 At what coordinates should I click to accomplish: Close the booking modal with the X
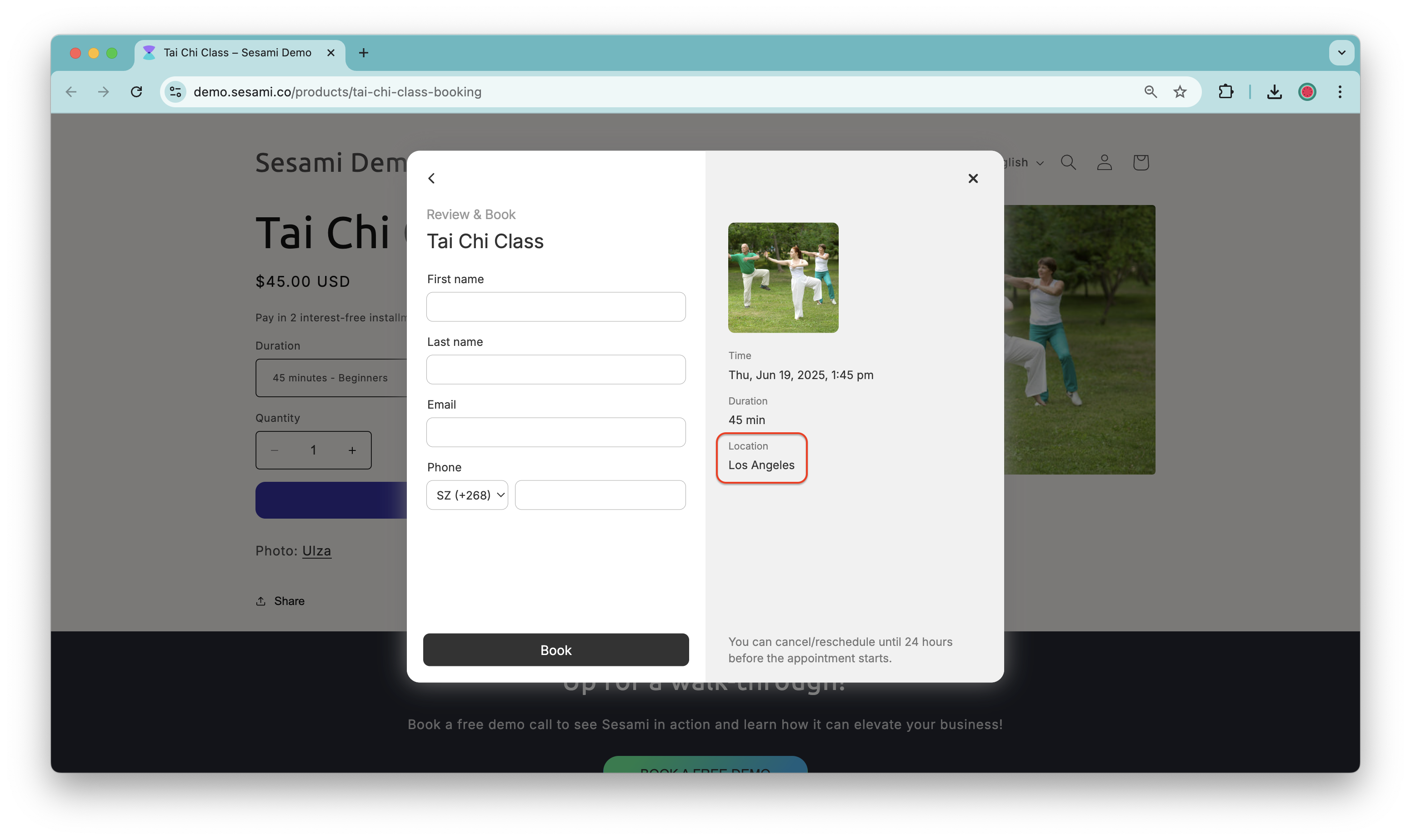click(972, 178)
